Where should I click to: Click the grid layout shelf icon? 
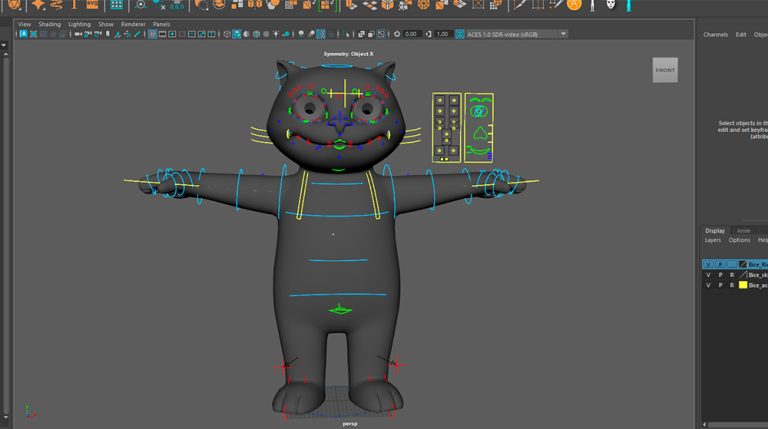coord(117,5)
